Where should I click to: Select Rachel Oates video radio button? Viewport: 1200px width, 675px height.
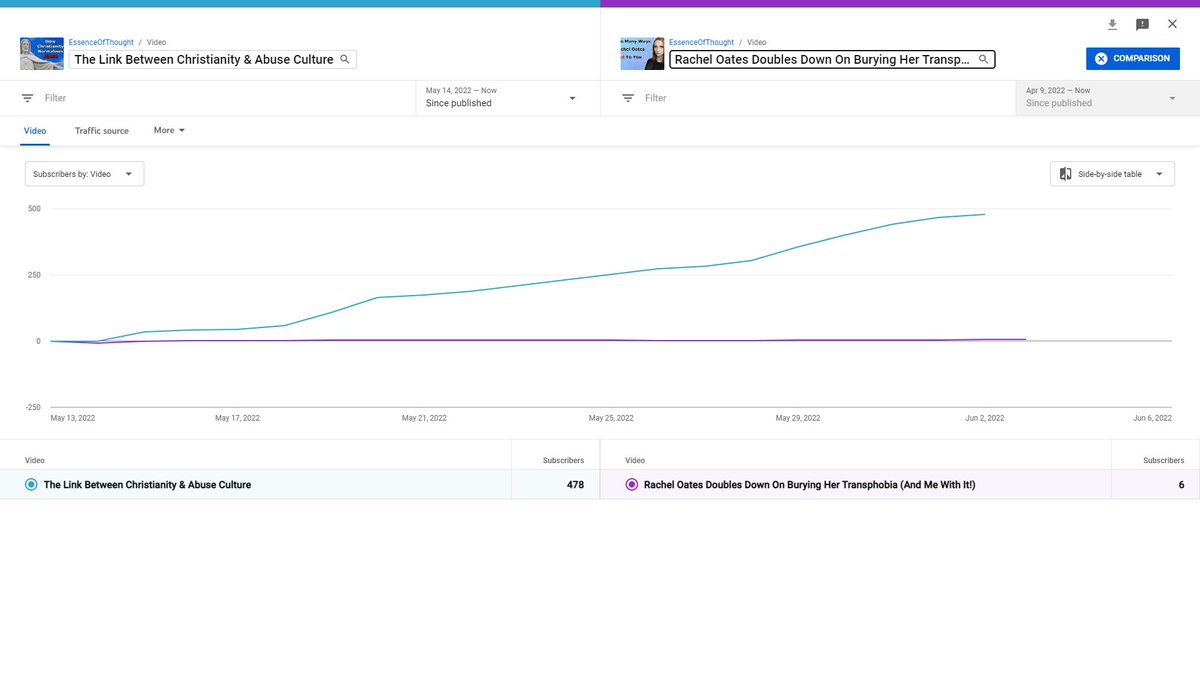coord(631,485)
